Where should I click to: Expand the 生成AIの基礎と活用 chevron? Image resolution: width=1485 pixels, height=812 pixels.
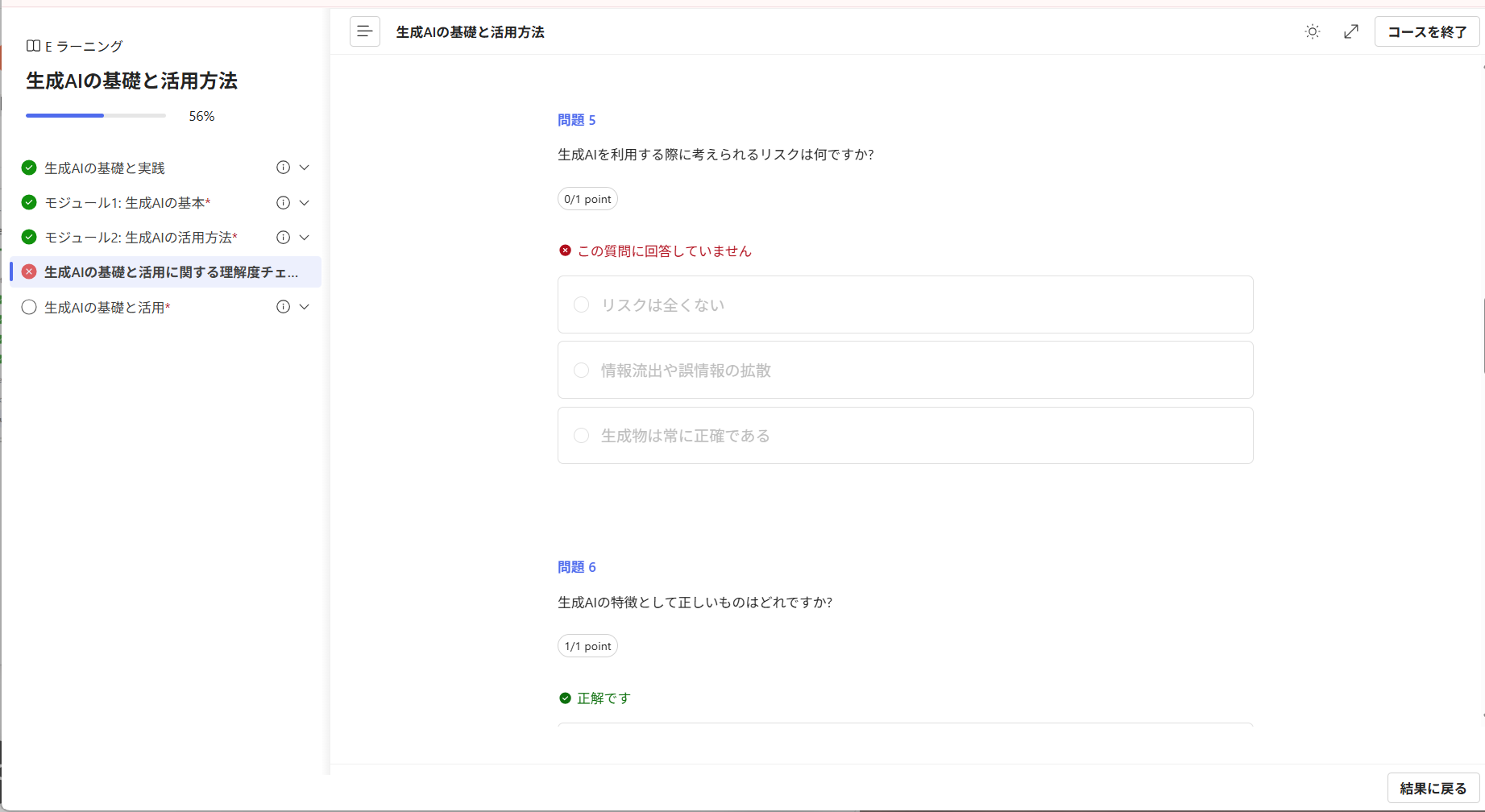coord(305,307)
